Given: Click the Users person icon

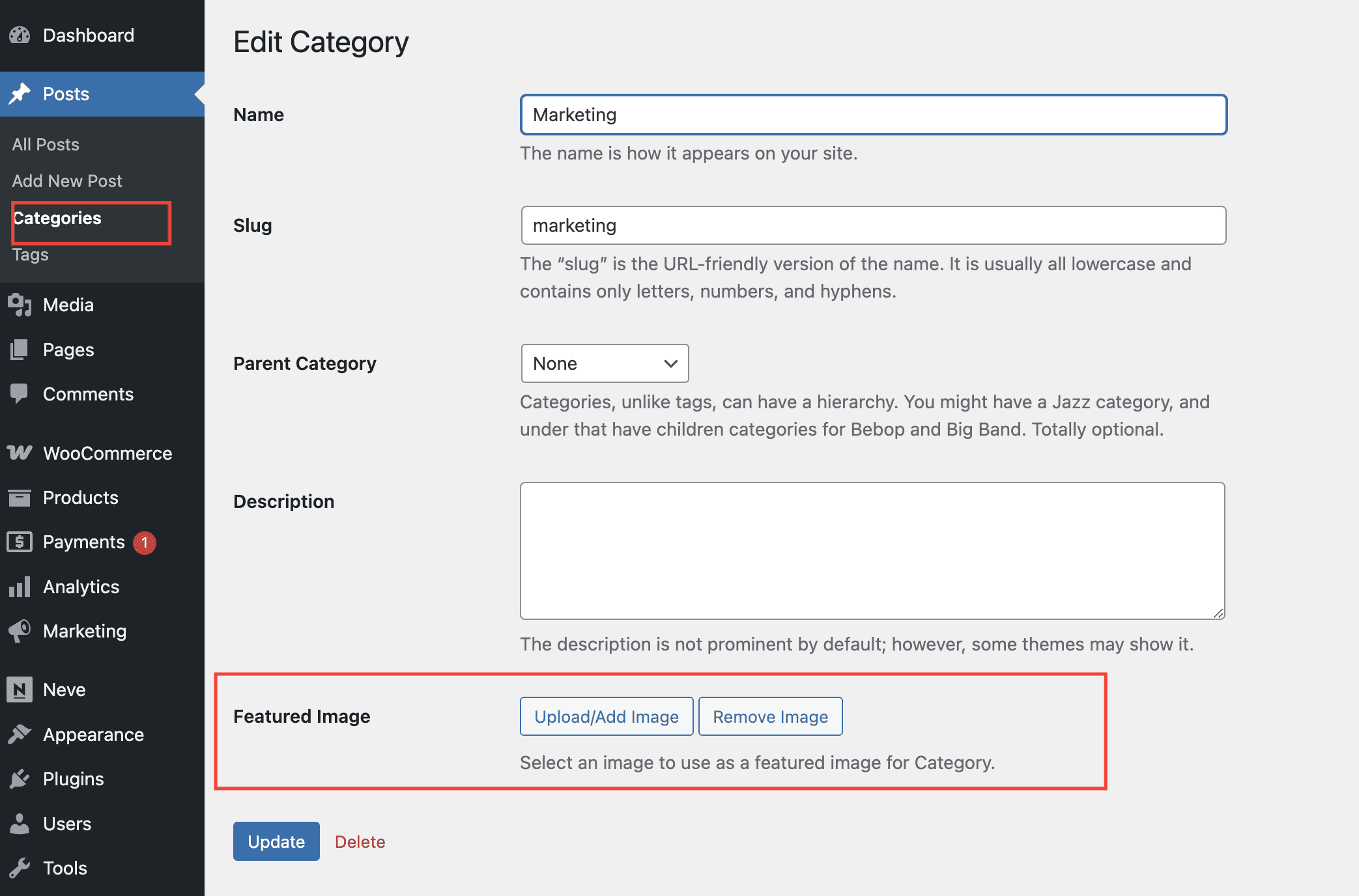Looking at the screenshot, I should (x=20, y=824).
